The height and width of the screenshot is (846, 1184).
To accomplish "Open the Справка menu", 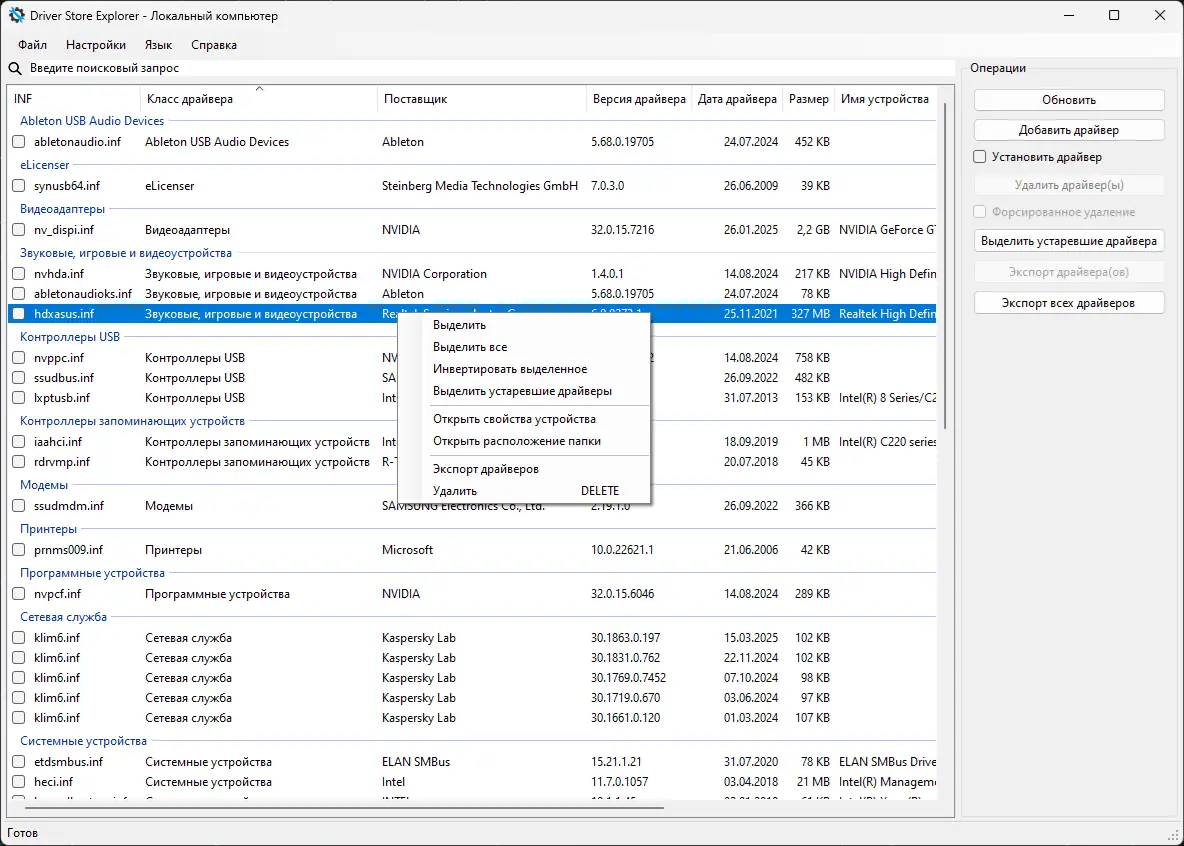I will [214, 45].
